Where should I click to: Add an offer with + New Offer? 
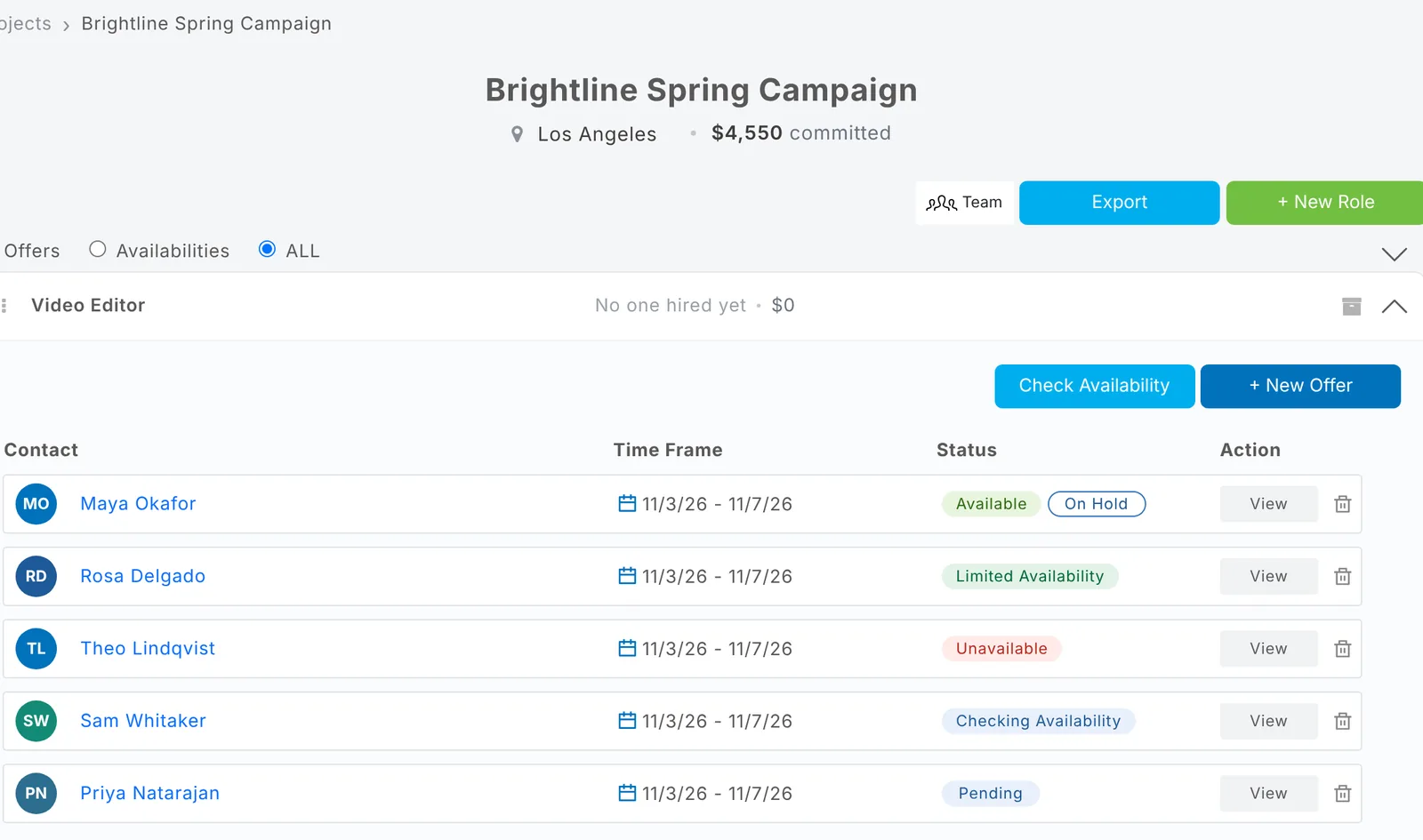pos(1300,386)
